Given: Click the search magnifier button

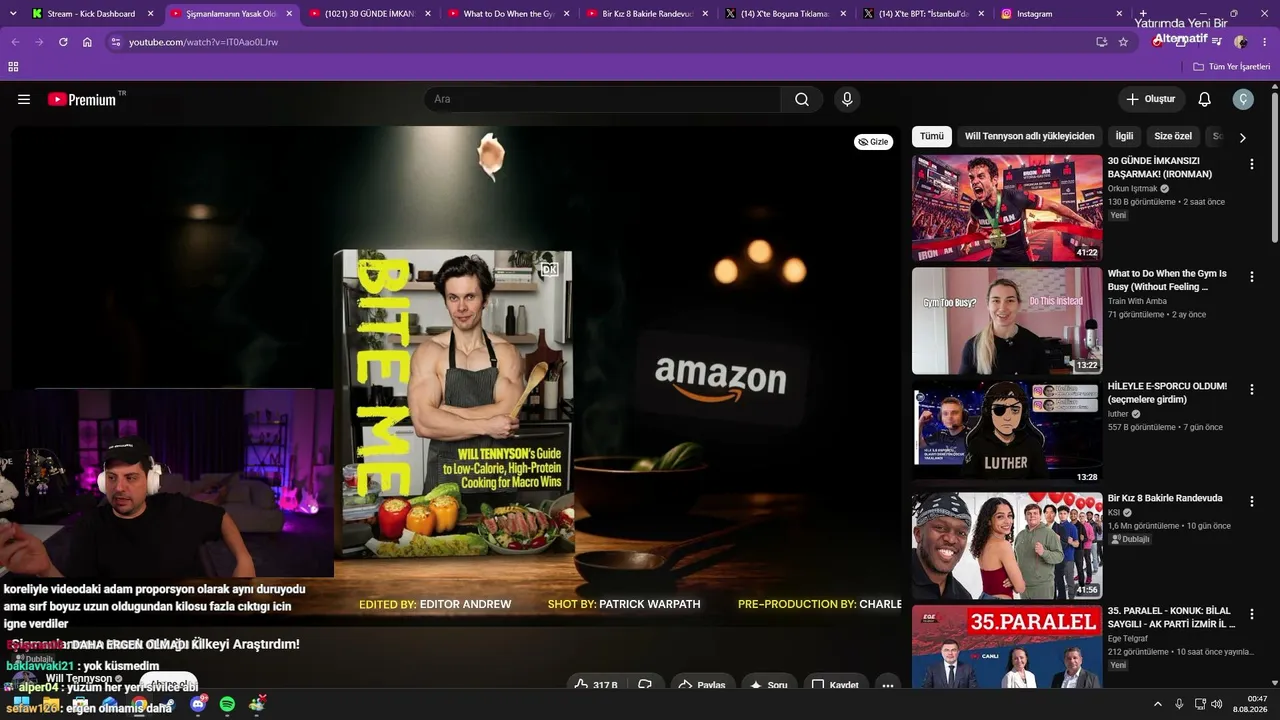Looking at the screenshot, I should (802, 99).
